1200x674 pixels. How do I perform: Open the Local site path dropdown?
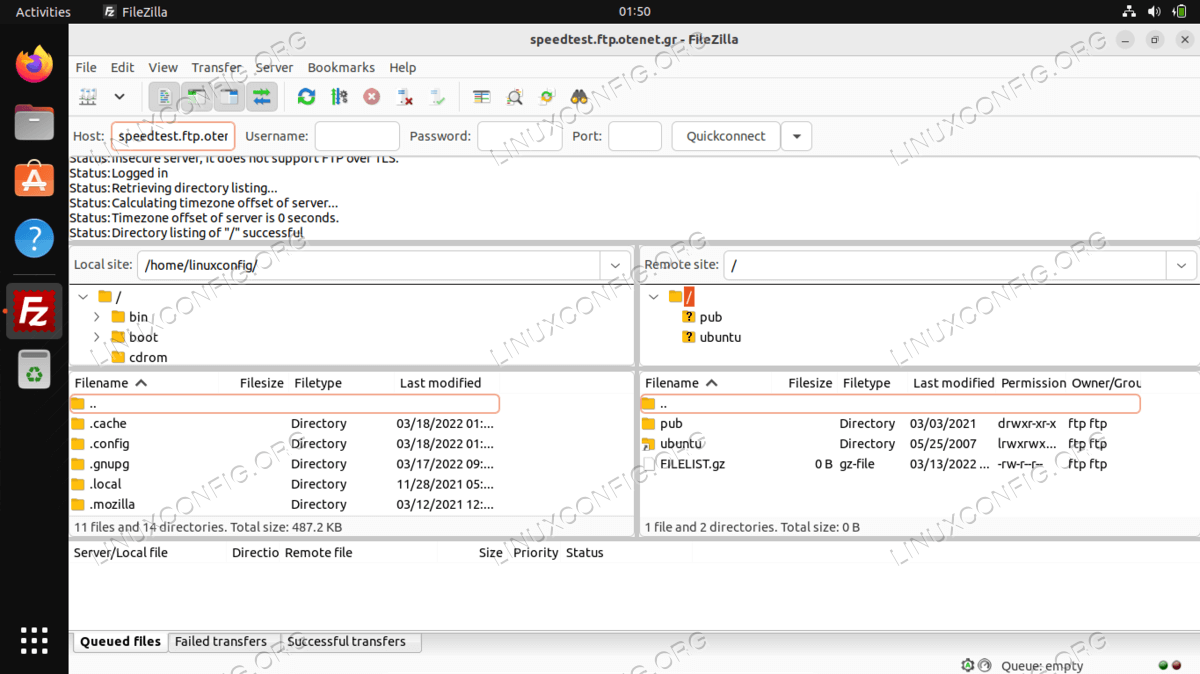(x=614, y=265)
